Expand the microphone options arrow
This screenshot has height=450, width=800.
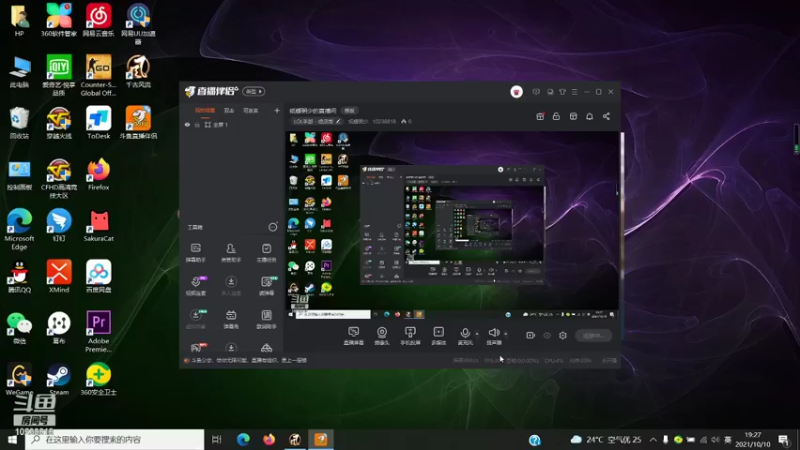point(477,334)
